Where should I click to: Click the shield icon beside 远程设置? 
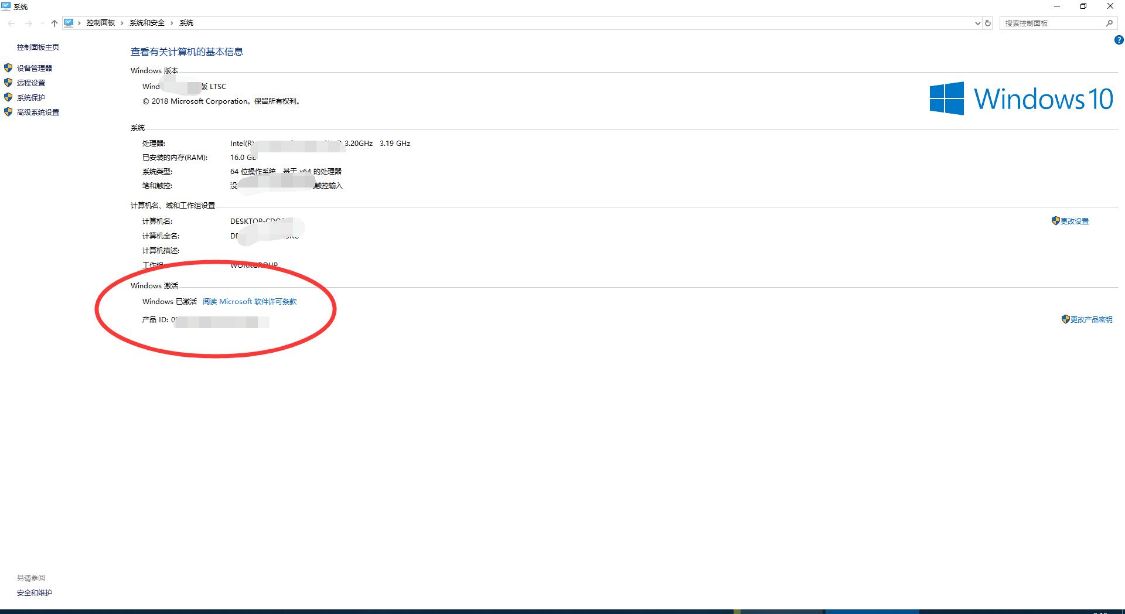pyautogui.click(x=8, y=82)
